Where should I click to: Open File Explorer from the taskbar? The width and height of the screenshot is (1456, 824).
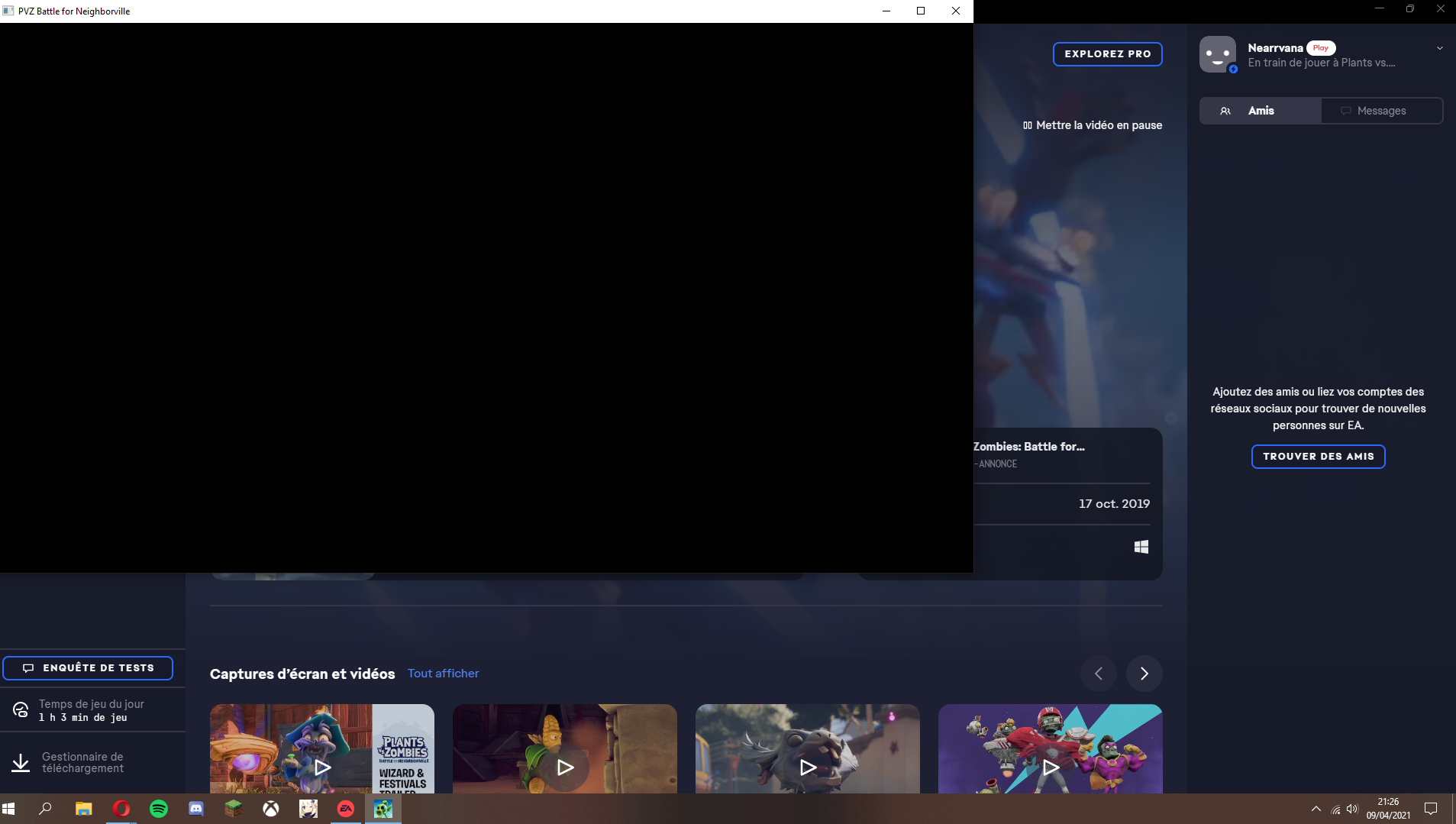[x=84, y=809]
